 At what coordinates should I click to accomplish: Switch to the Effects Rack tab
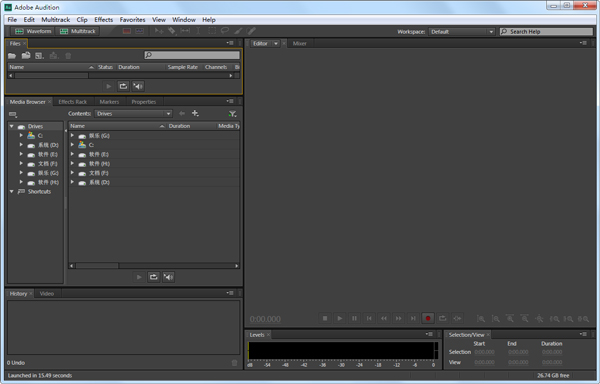click(73, 102)
